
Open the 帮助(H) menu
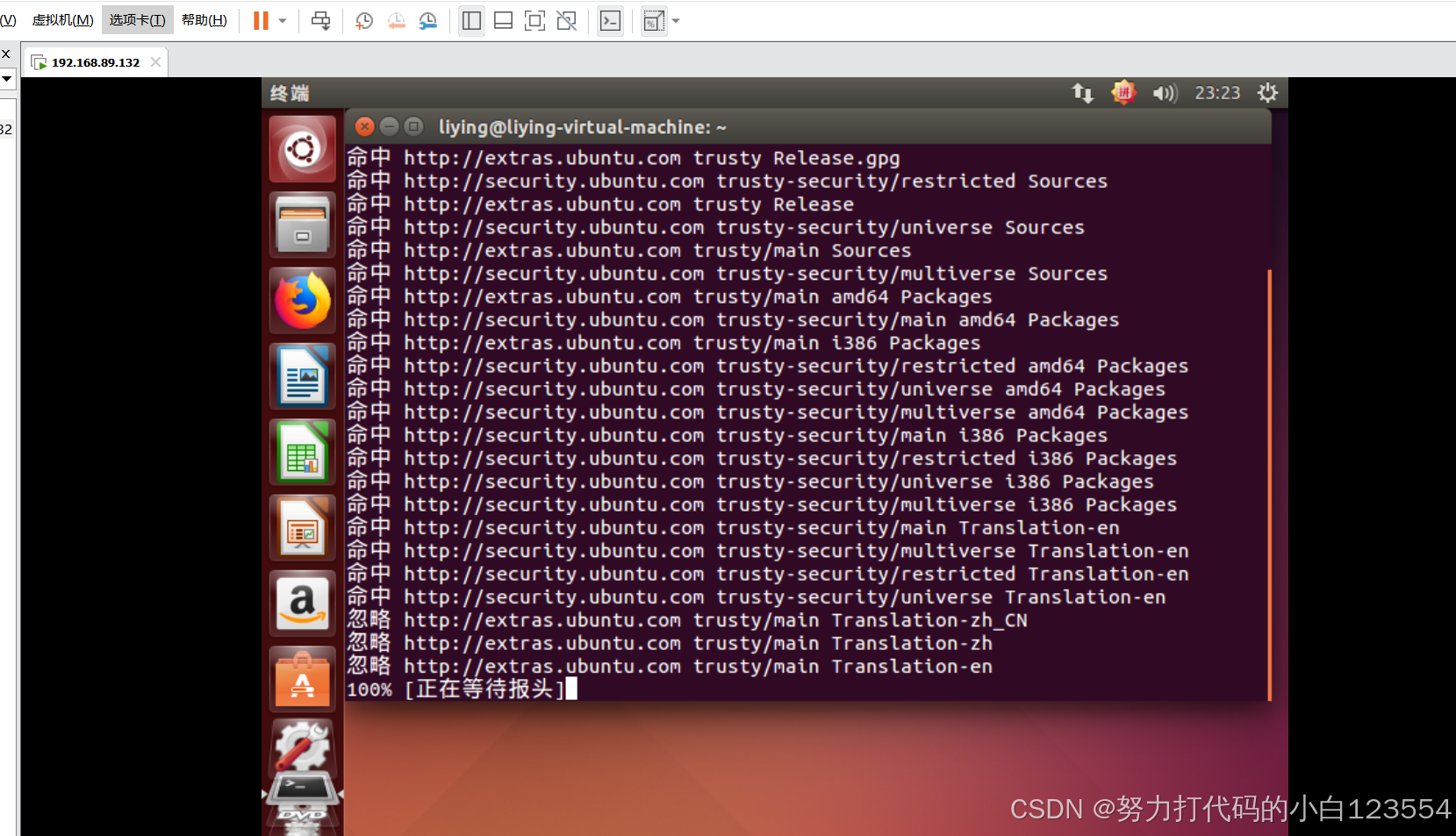tap(204, 19)
